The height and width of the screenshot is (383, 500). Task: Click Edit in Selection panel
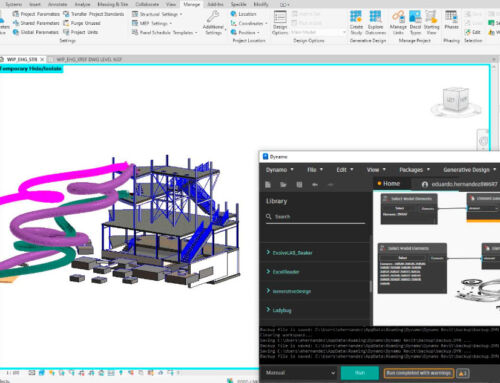click(x=473, y=32)
